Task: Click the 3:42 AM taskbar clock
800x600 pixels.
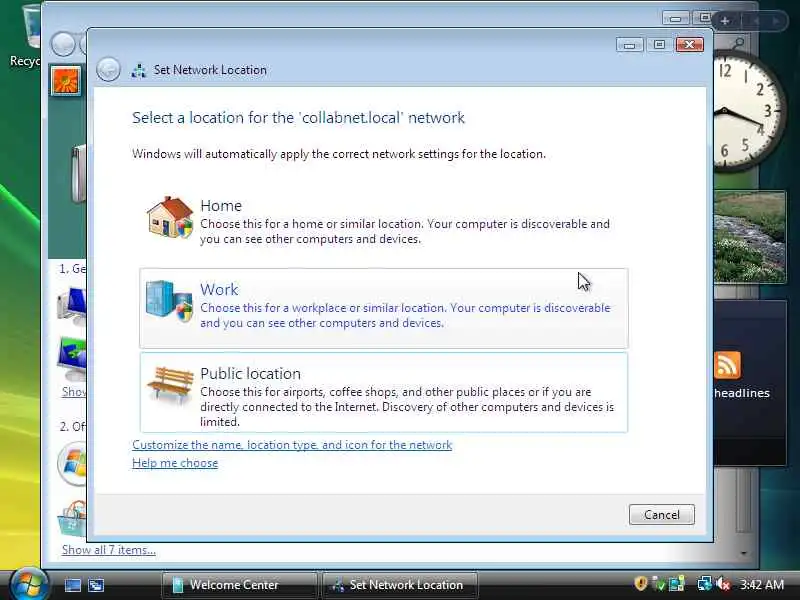Action: [x=762, y=584]
